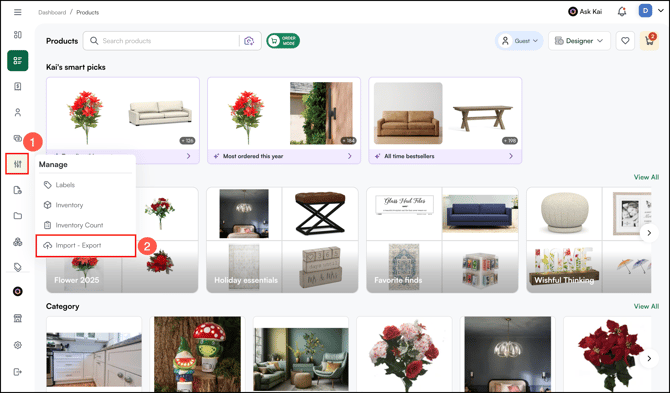The height and width of the screenshot is (393, 670).
Task: Open the All time bestsellers card
Action: click(445, 120)
